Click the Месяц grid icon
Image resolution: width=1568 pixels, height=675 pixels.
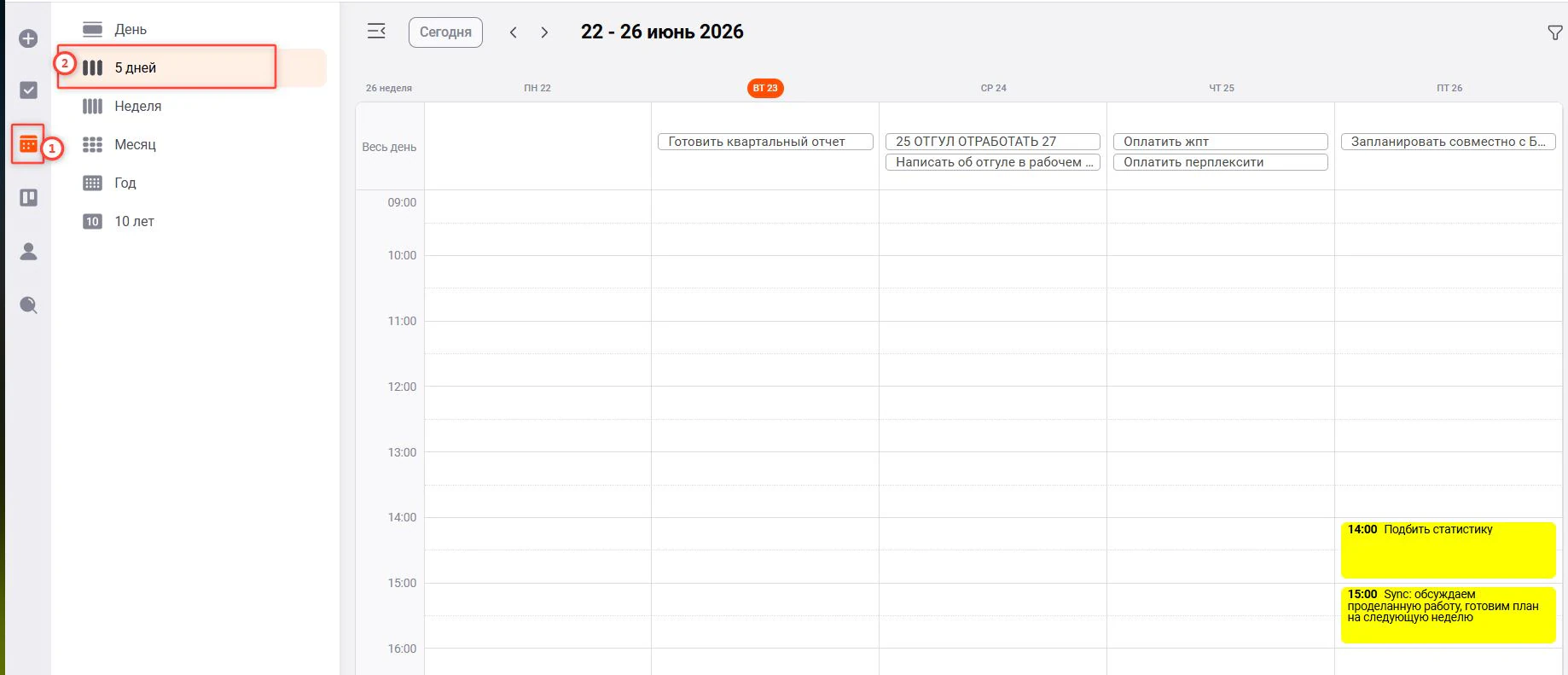[x=92, y=144]
